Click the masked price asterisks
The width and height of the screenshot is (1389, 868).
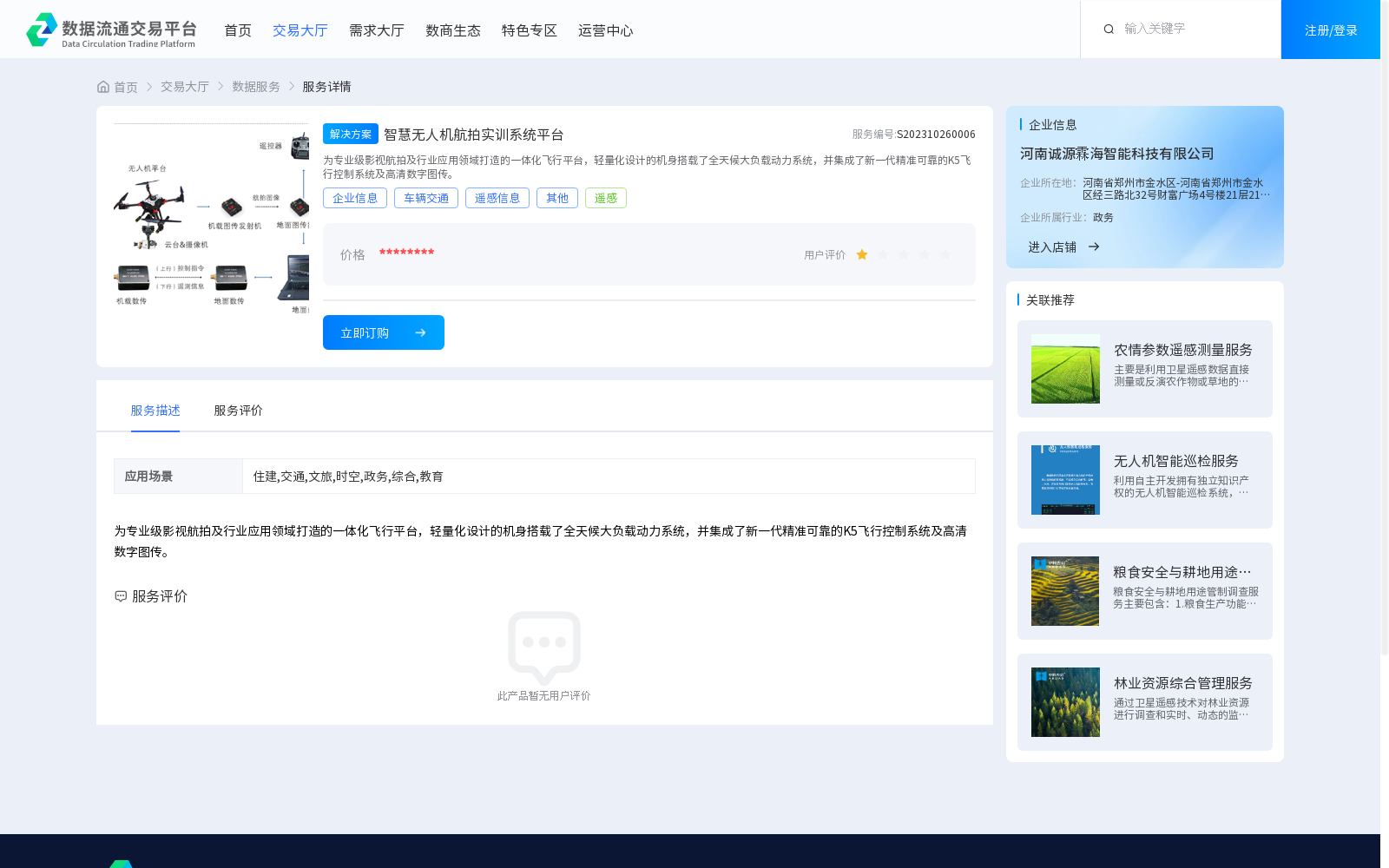point(406,253)
